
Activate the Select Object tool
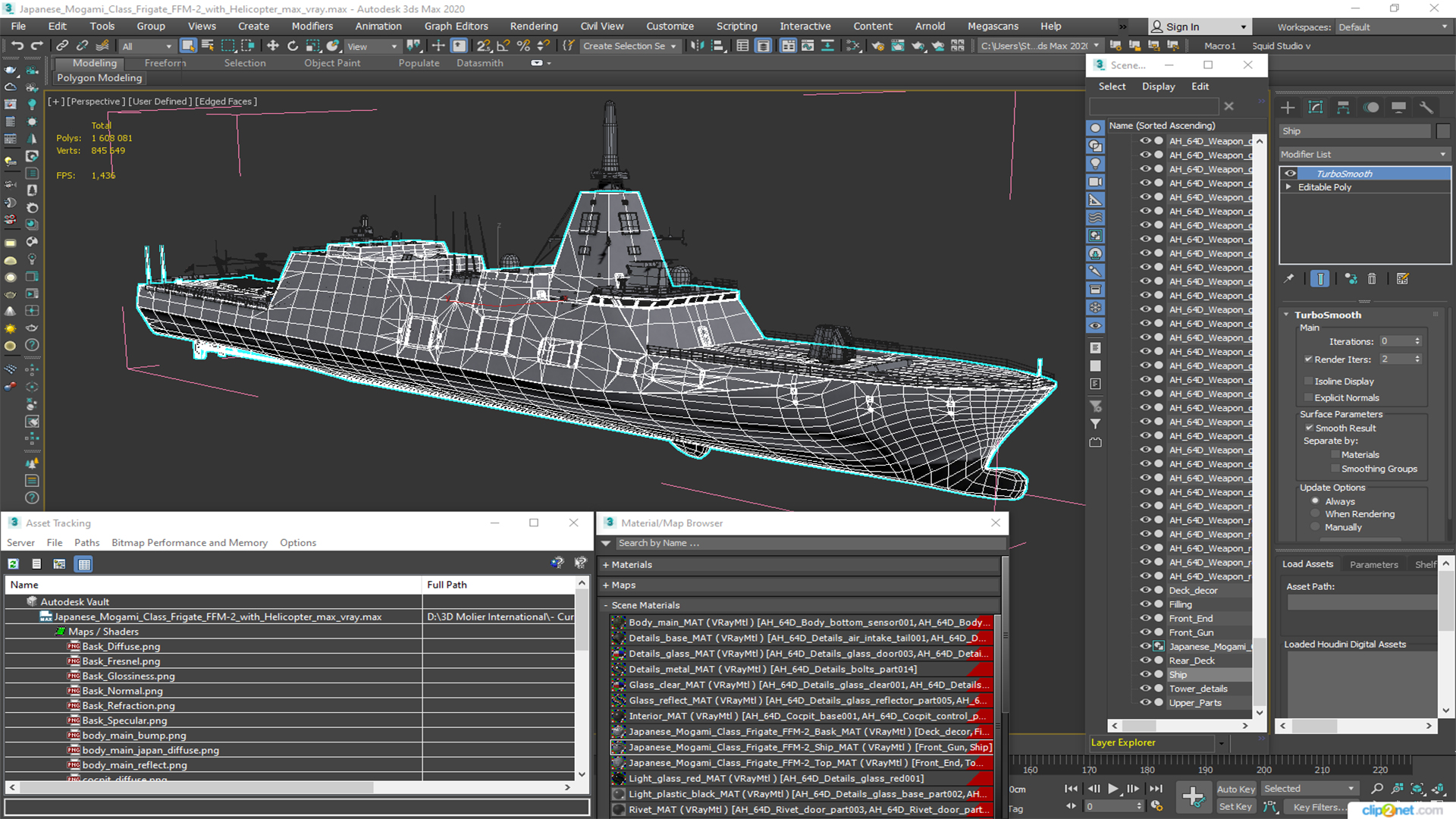188,45
